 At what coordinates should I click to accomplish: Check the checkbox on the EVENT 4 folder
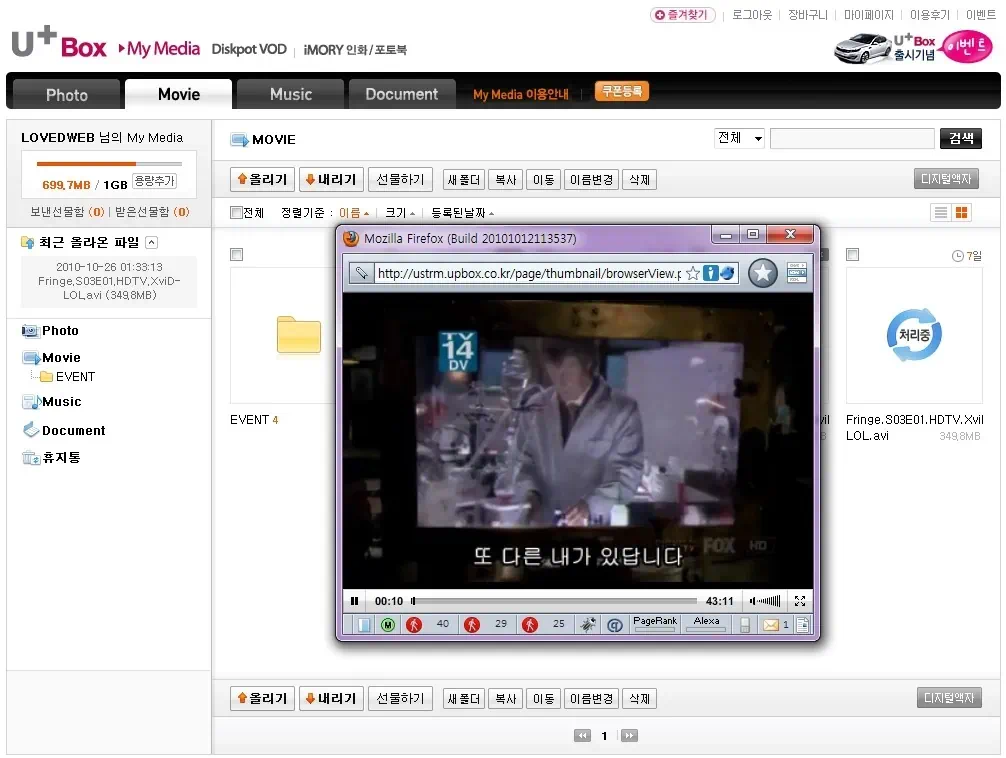tap(236, 255)
